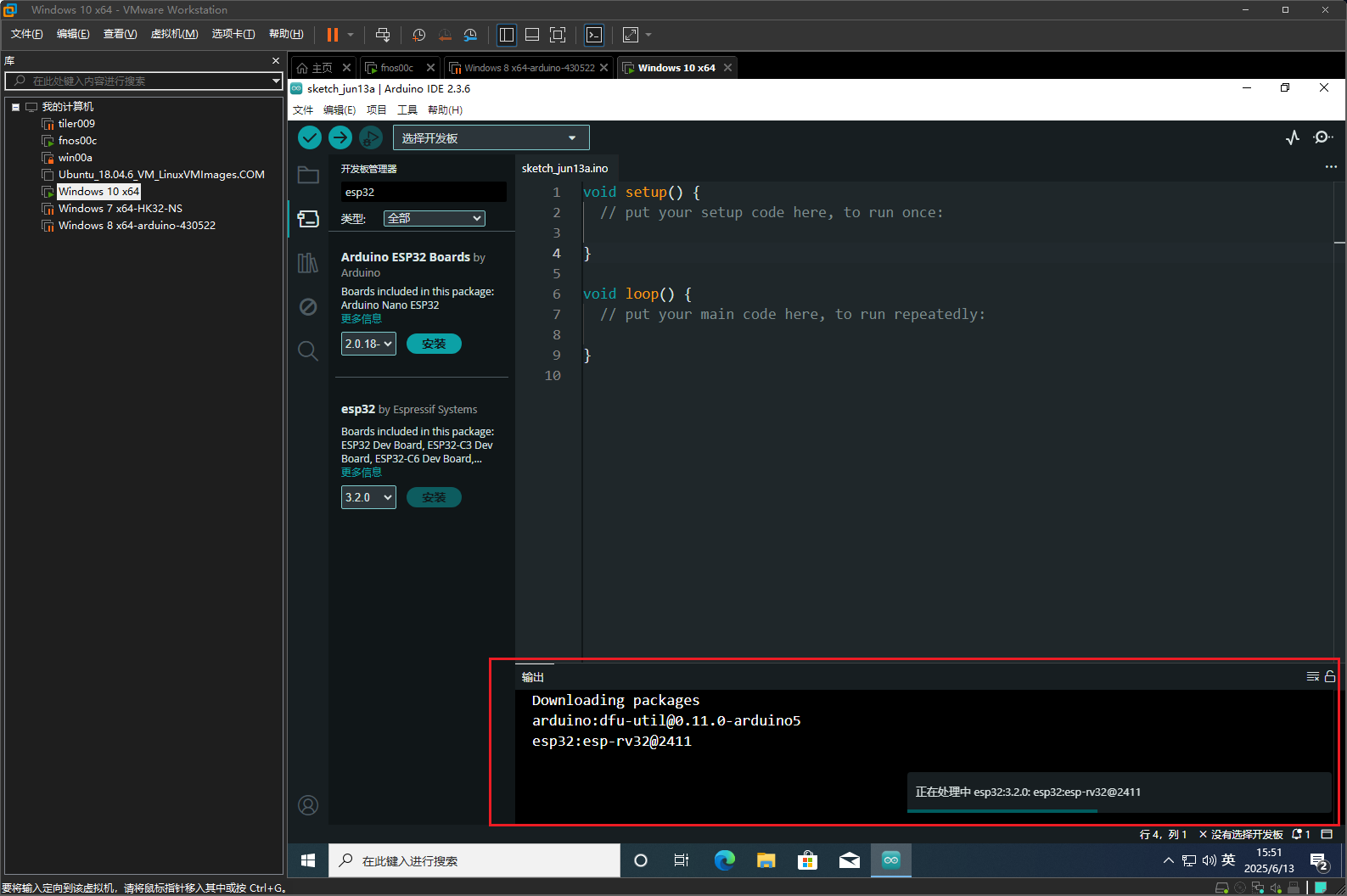The height and width of the screenshot is (896, 1347).
Task: Switch to the 主页 home tab
Action: 322,68
